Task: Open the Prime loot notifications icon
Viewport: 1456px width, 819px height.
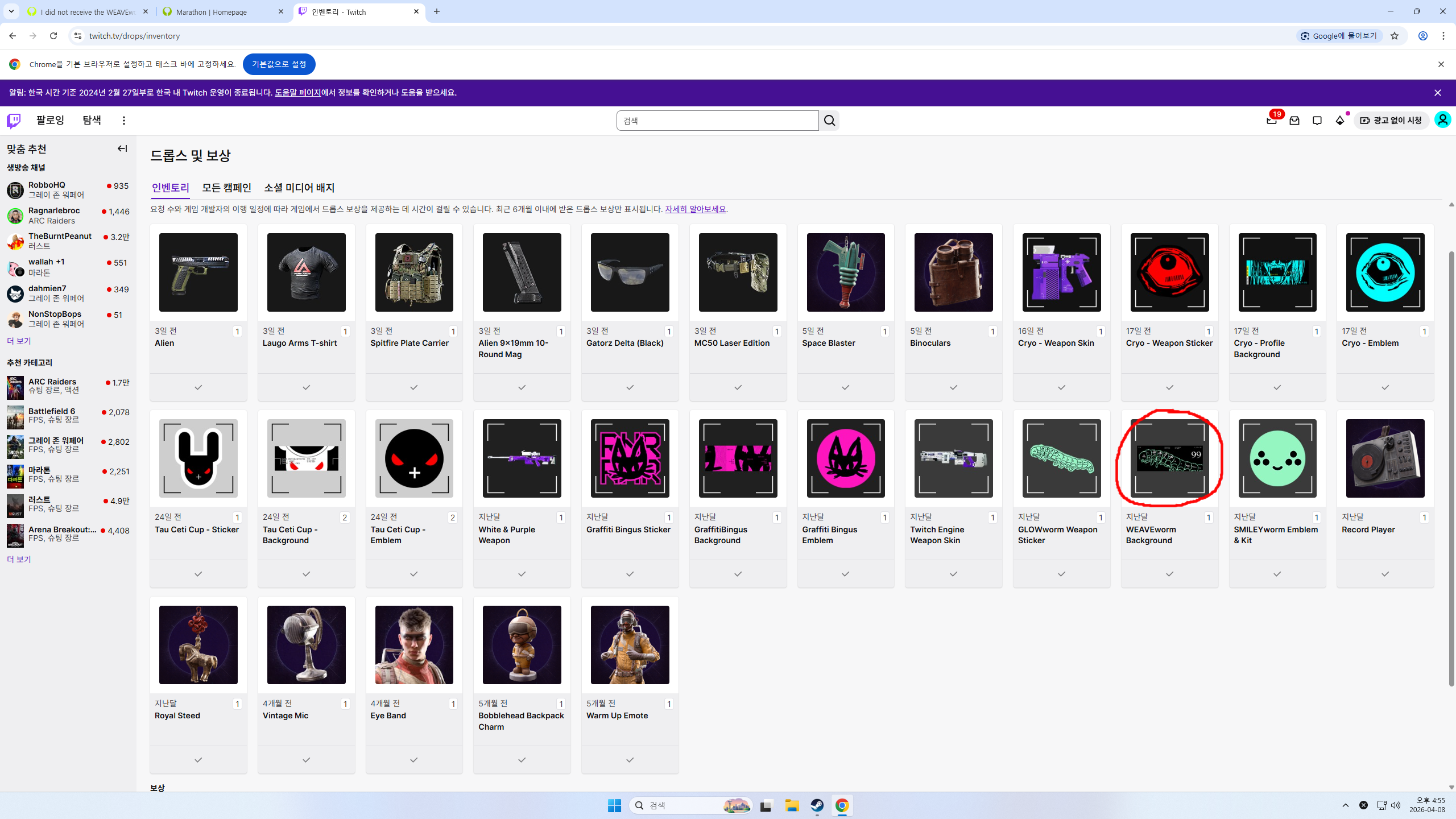Action: tap(1272, 121)
